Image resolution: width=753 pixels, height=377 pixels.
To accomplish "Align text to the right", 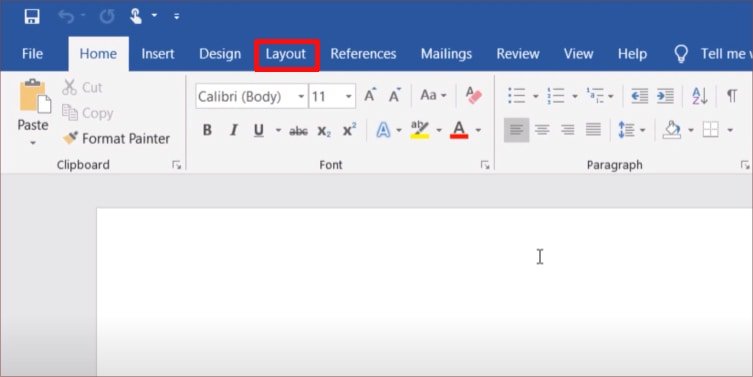I will click(x=568, y=130).
